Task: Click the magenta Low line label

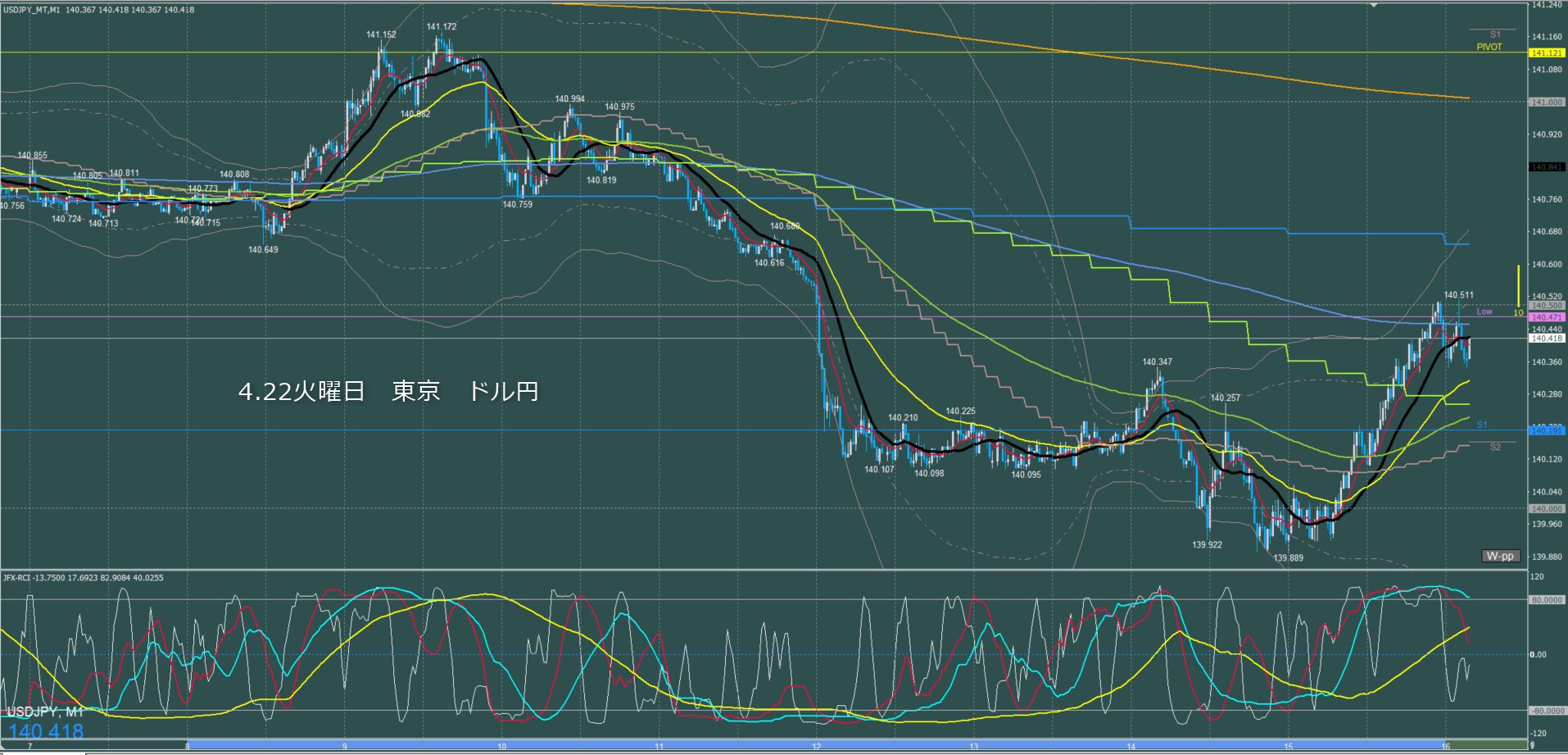Action: (1484, 312)
